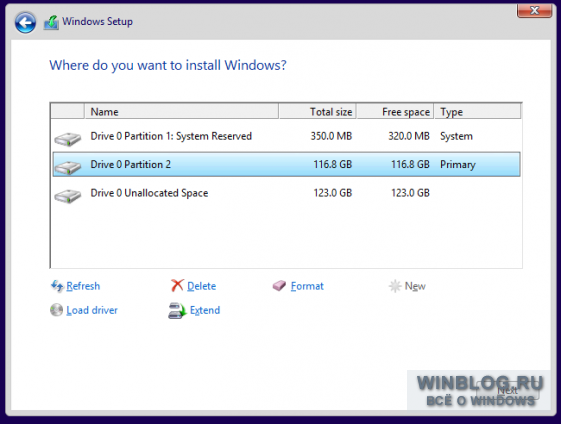Click the drive icon for System Reserved partition

point(68,139)
